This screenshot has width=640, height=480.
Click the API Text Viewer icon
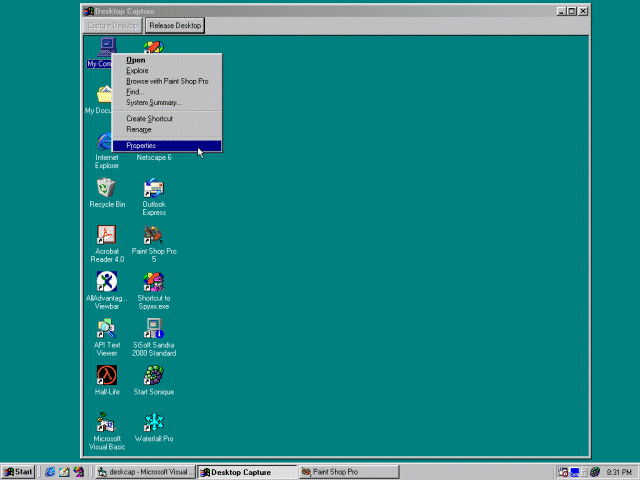click(107, 329)
